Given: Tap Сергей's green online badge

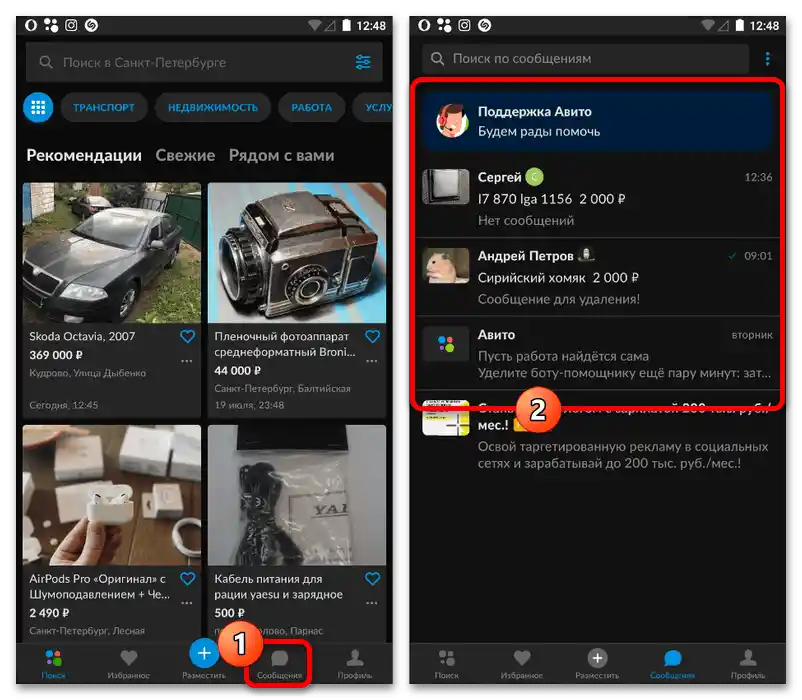Looking at the screenshot, I should [x=534, y=177].
